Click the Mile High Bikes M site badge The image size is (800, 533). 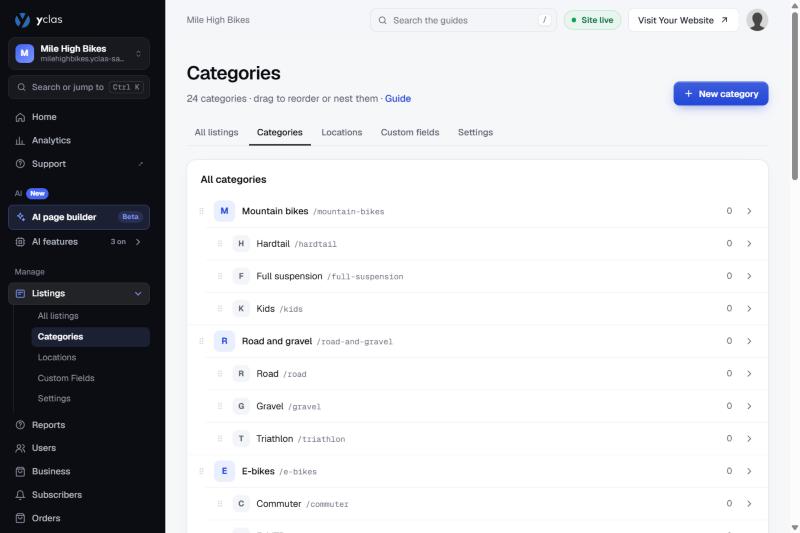click(x=24, y=53)
